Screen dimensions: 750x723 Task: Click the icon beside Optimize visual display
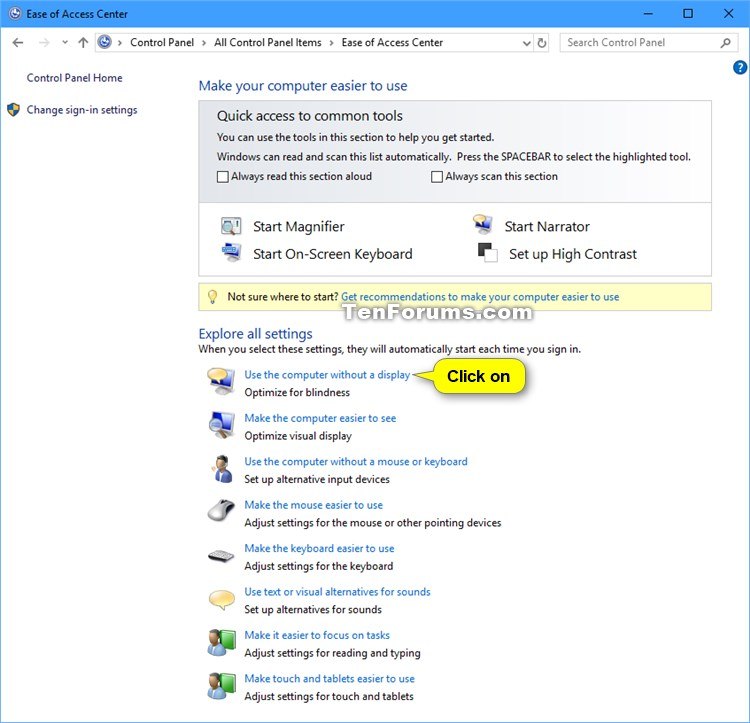point(221,425)
